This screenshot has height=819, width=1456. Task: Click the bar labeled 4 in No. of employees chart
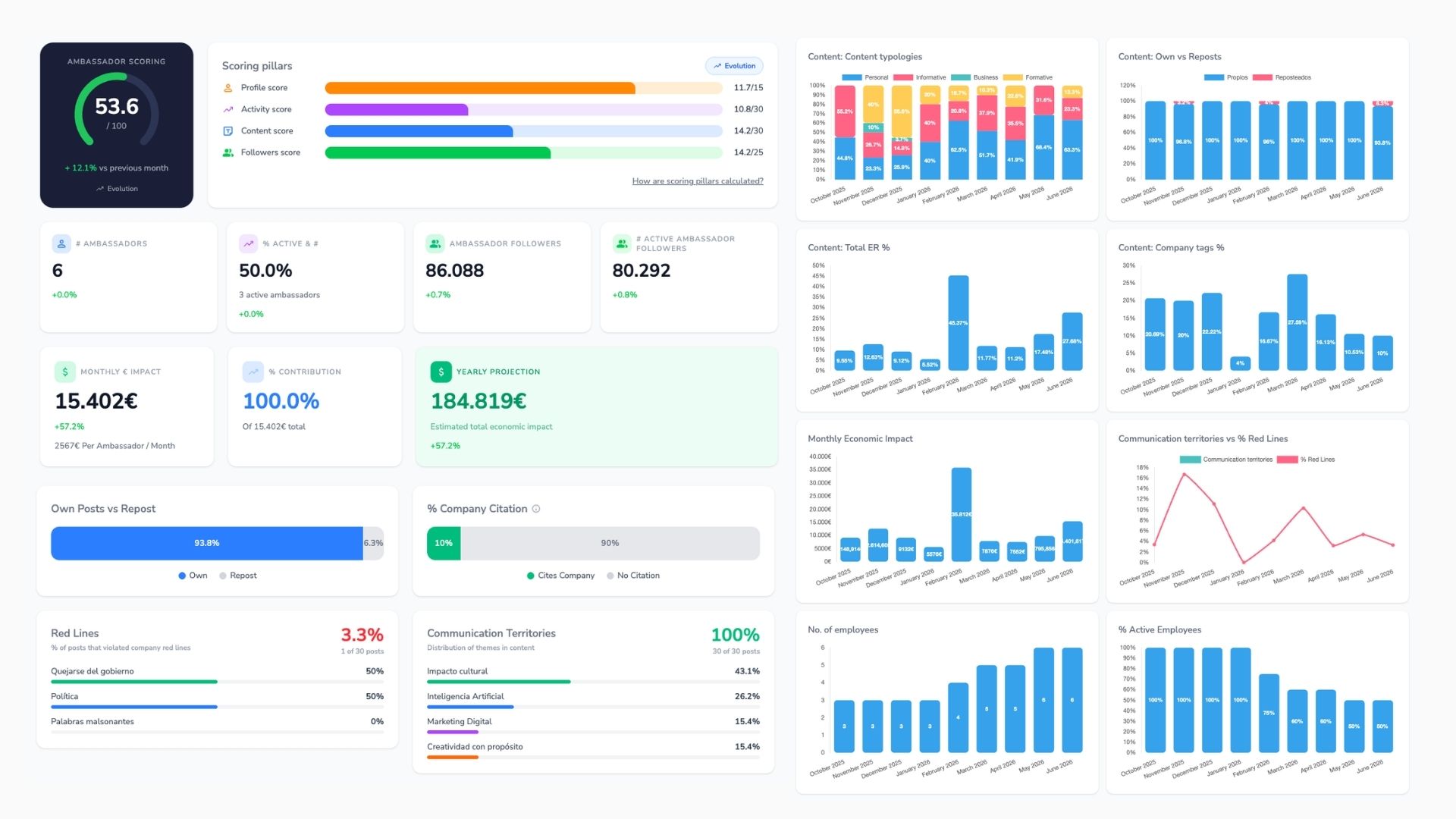point(959,717)
